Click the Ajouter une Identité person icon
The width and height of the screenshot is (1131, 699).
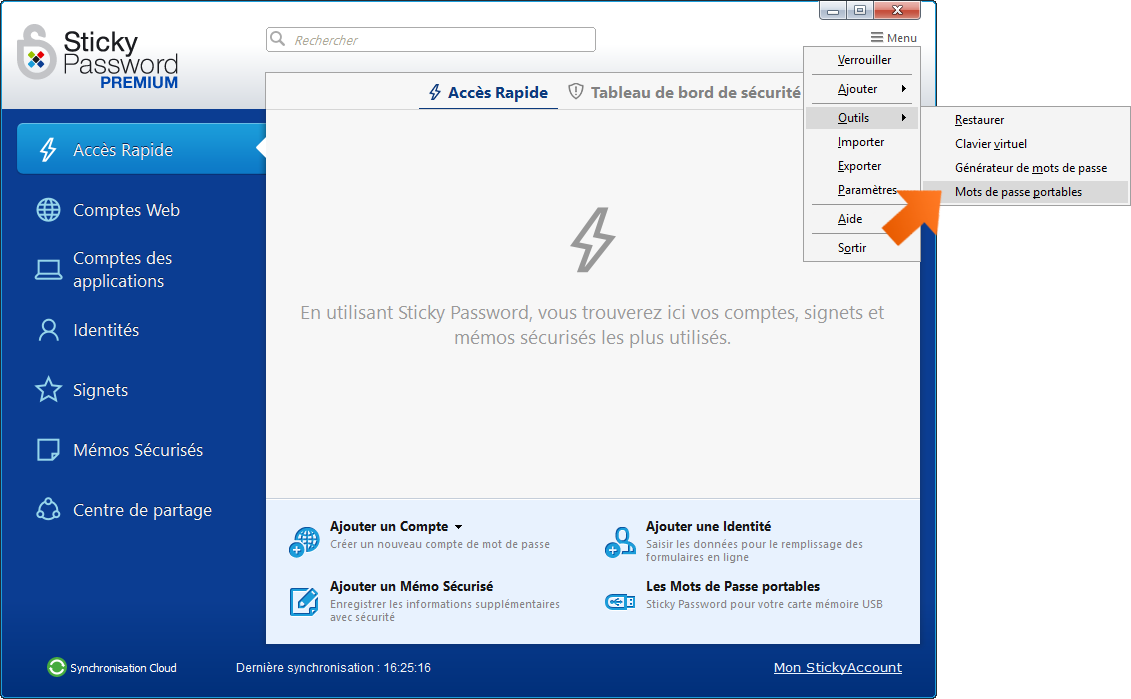(x=620, y=542)
